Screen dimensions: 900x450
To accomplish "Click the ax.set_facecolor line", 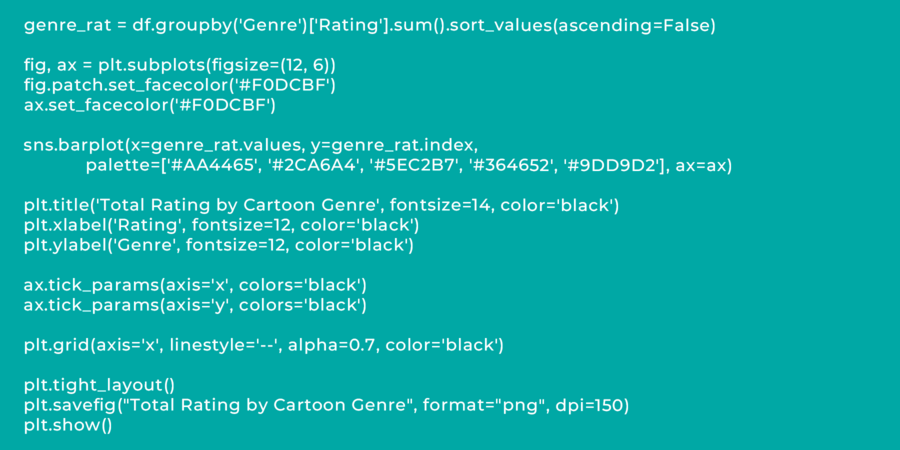I will tap(150, 105).
